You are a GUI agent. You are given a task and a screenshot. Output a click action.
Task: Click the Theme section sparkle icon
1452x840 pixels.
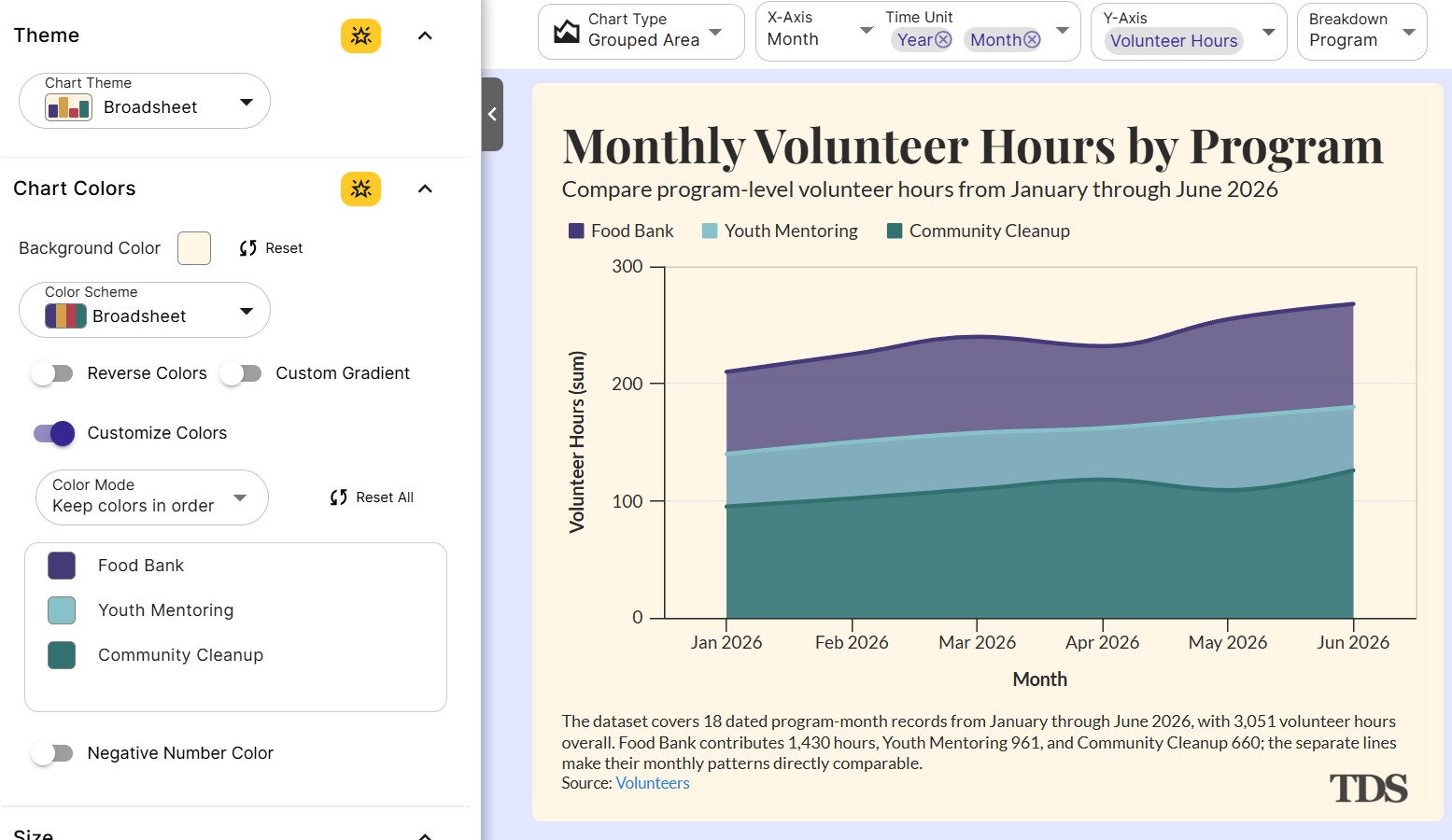(360, 35)
